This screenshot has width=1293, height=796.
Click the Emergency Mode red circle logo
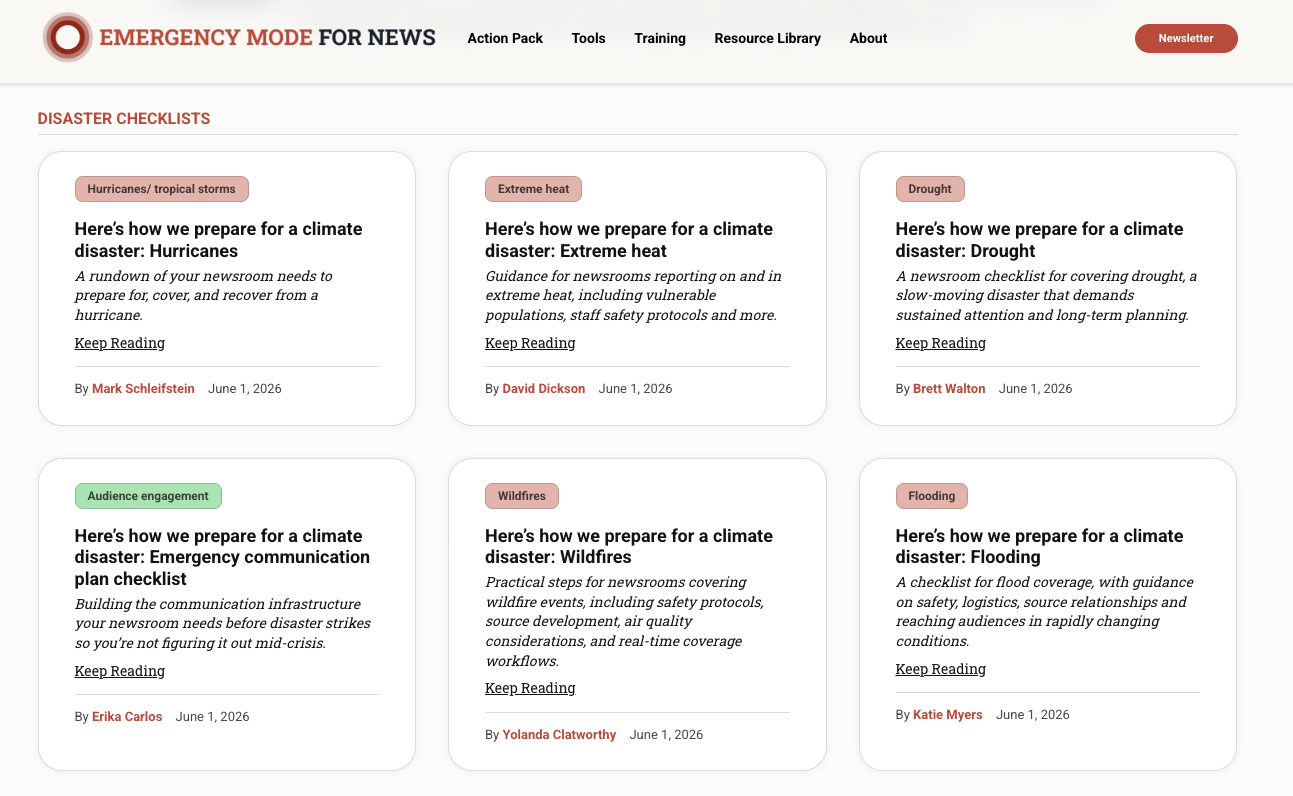click(68, 38)
